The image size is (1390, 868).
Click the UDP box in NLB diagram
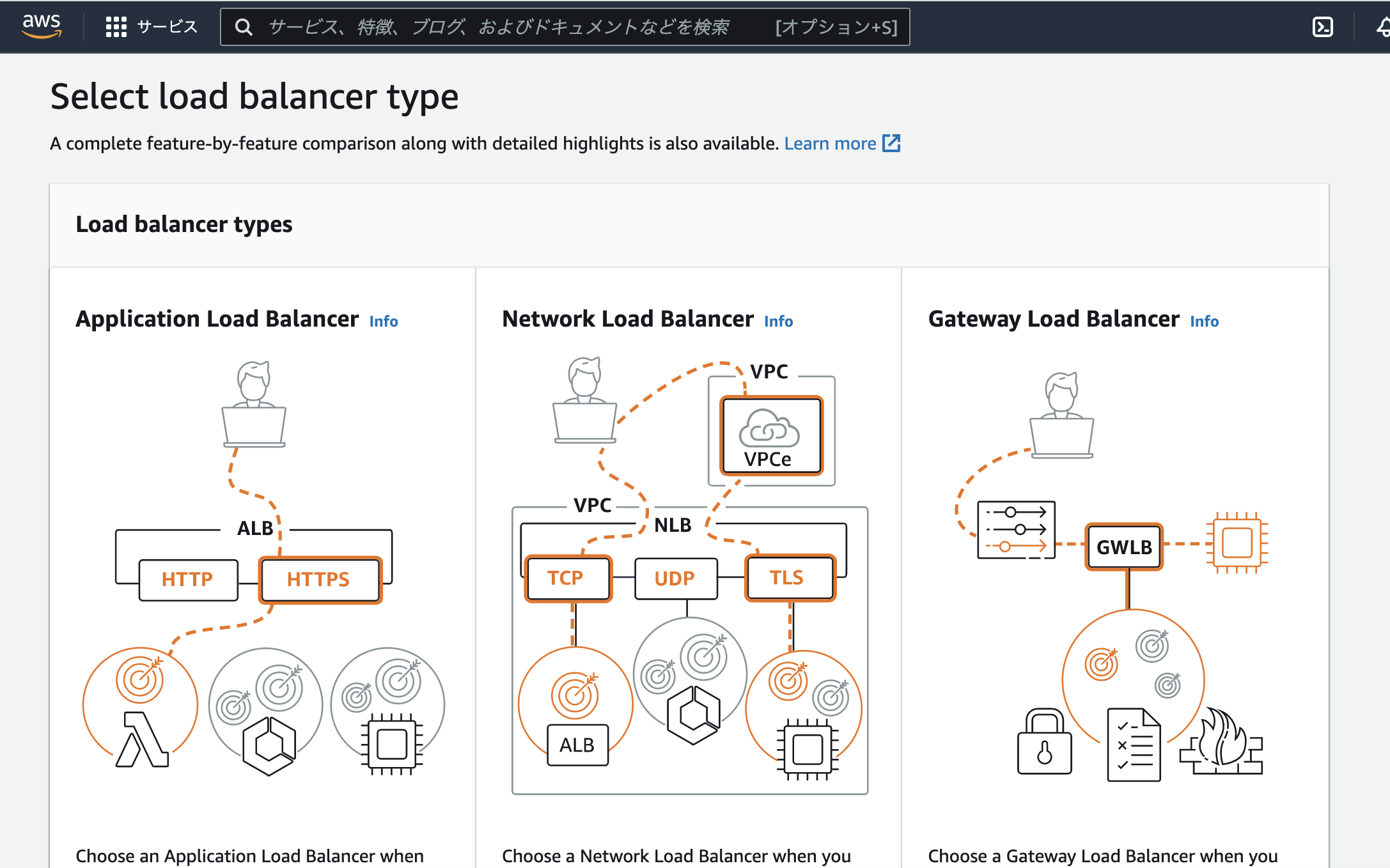coord(675,578)
